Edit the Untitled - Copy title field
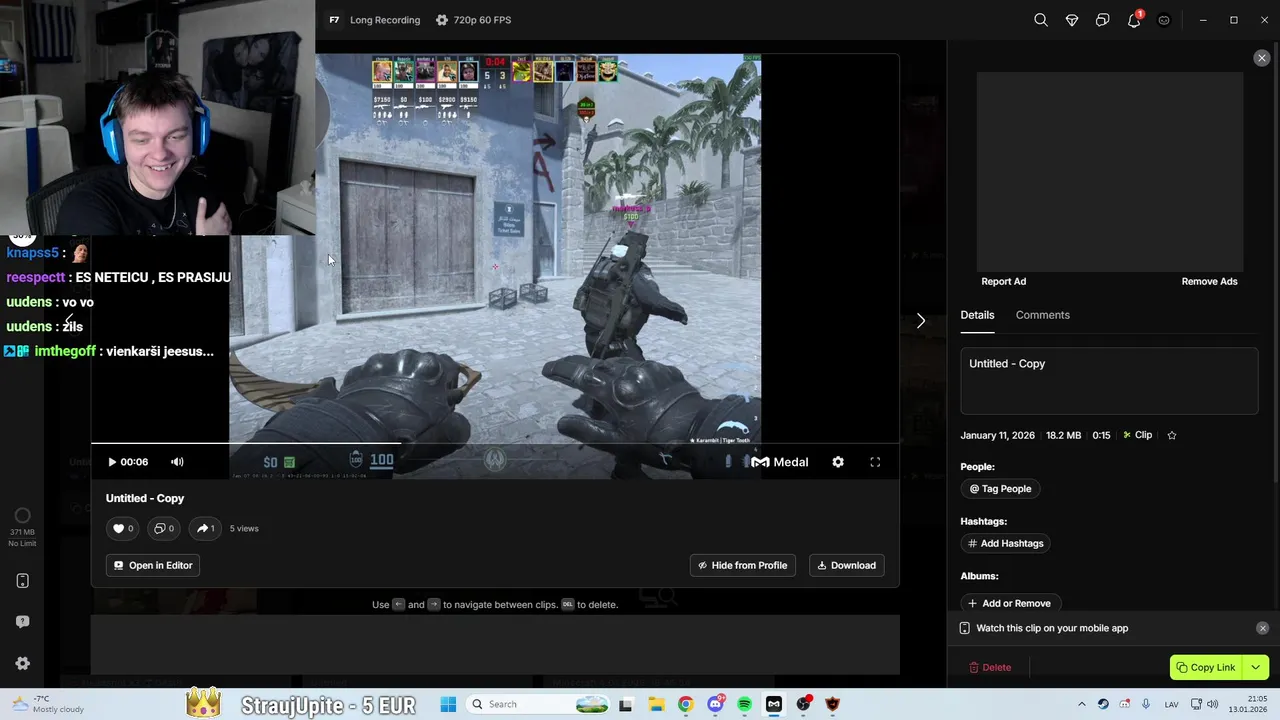This screenshot has height=720, width=1280. (1109, 380)
